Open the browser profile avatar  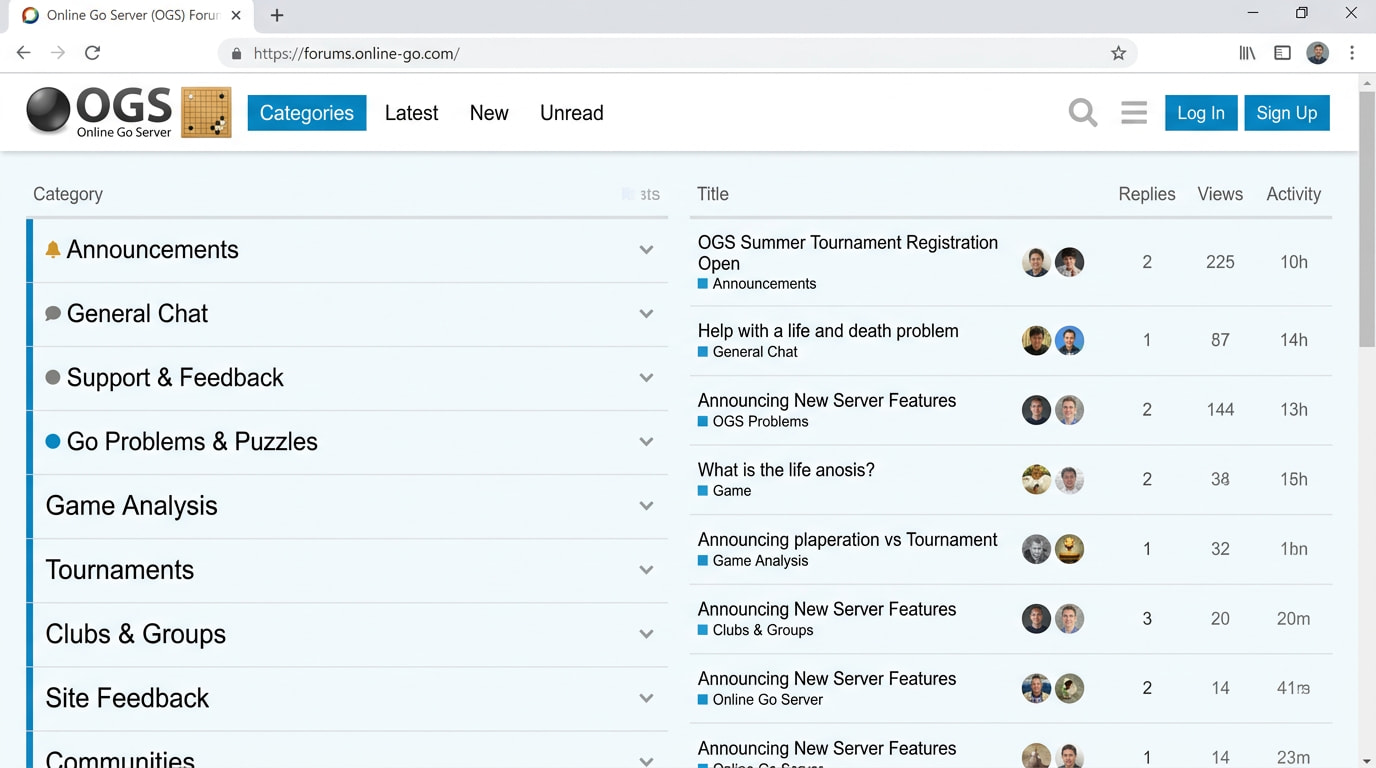coord(1317,53)
